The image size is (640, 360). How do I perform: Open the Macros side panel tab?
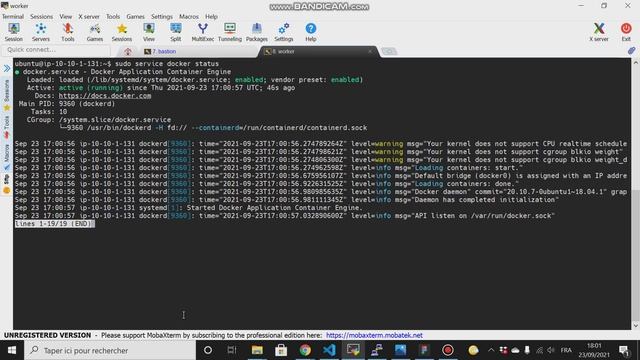click(x=7, y=157)
